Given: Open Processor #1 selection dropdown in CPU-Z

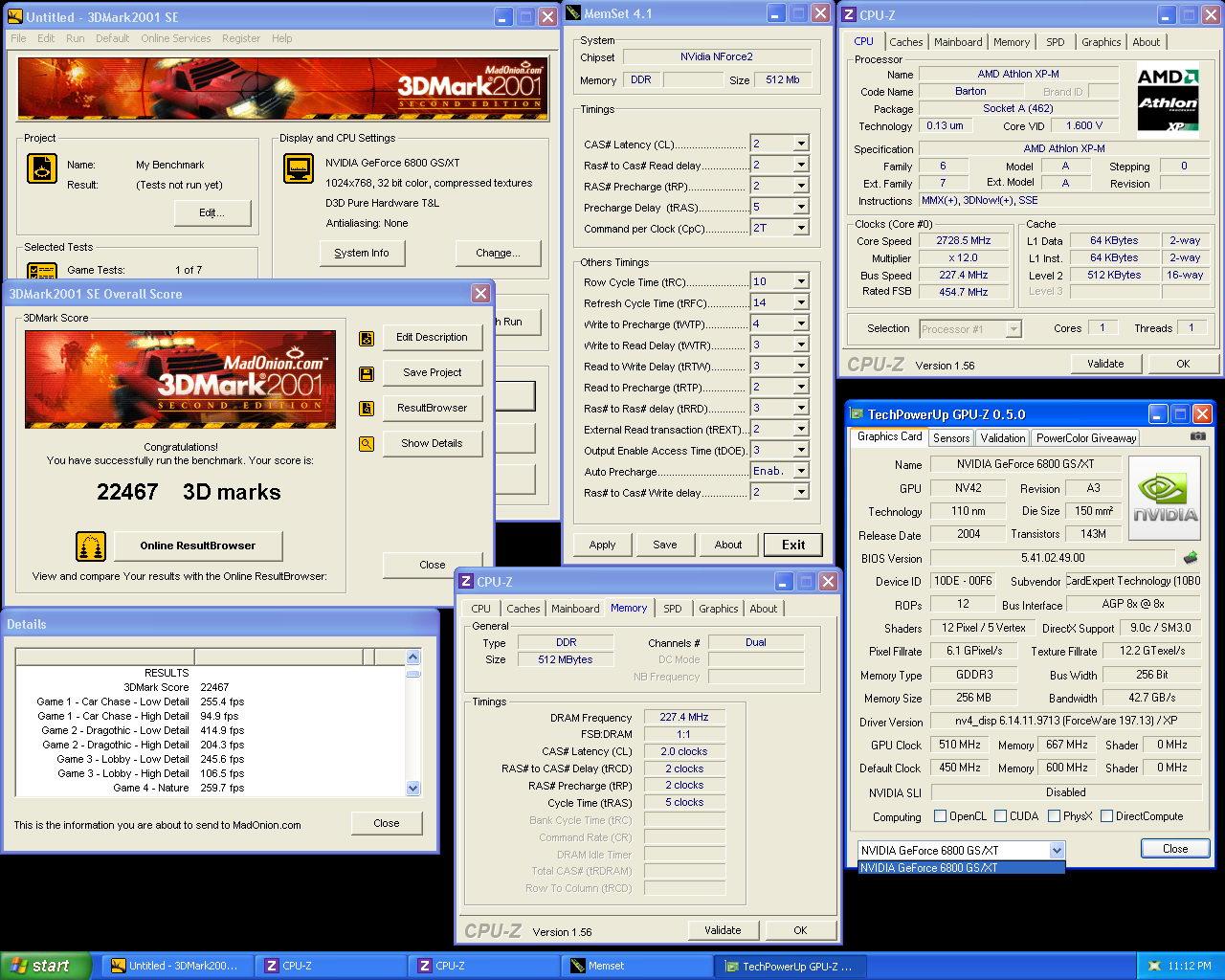Looking at the screenshot, I should point(1013,329).
